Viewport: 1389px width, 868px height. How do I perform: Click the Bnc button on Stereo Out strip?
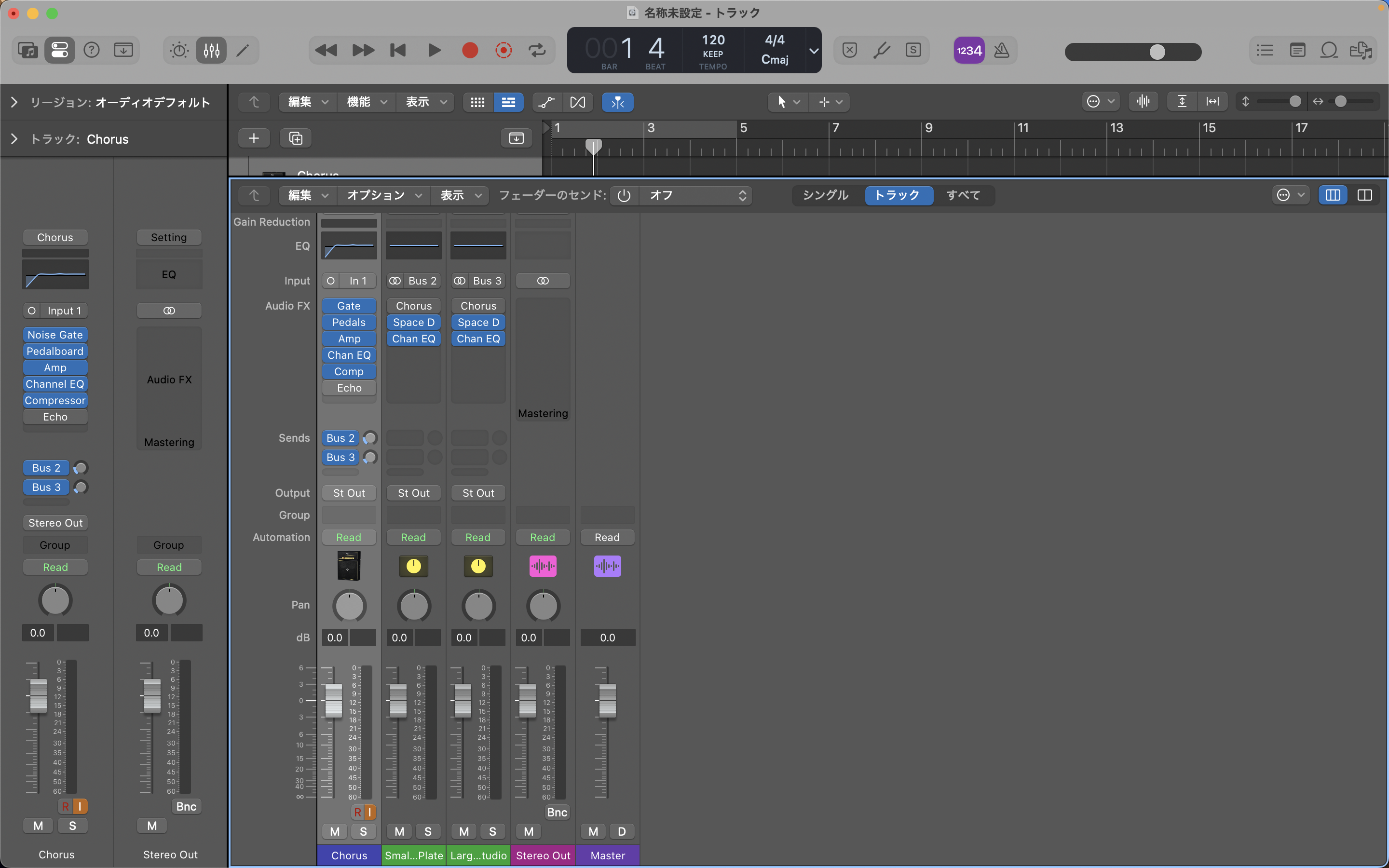557,812
